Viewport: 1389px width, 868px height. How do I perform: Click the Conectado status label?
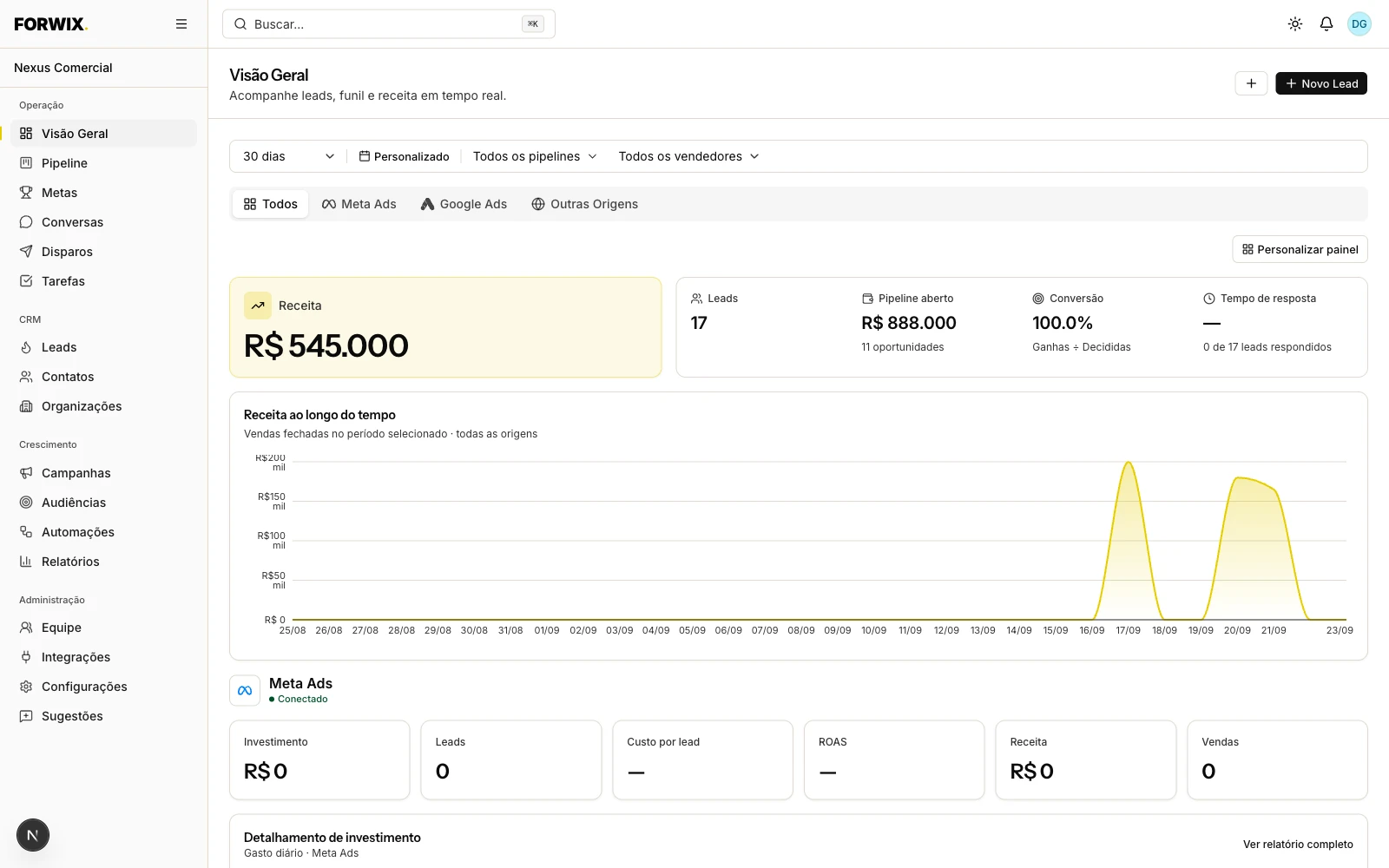(303, 699)
